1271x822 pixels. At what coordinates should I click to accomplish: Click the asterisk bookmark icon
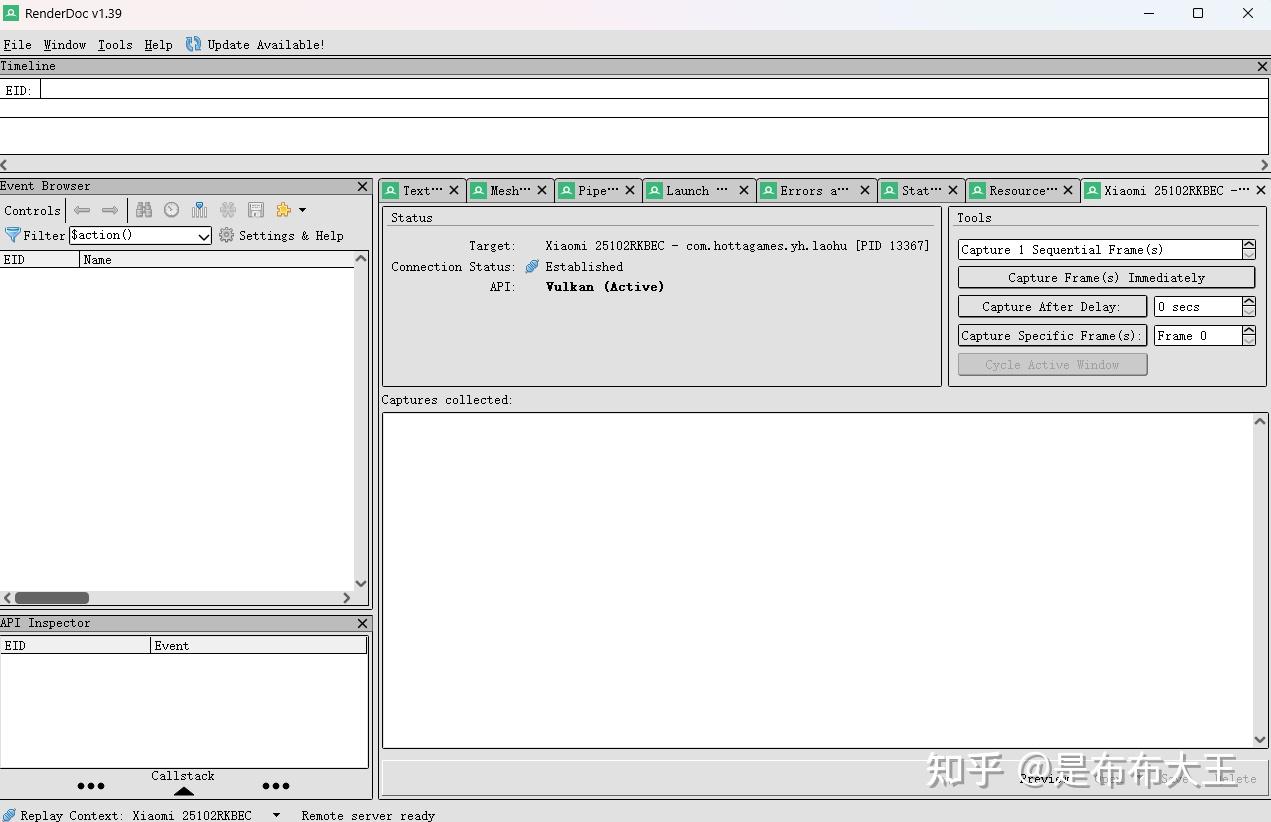click(228, 210)
